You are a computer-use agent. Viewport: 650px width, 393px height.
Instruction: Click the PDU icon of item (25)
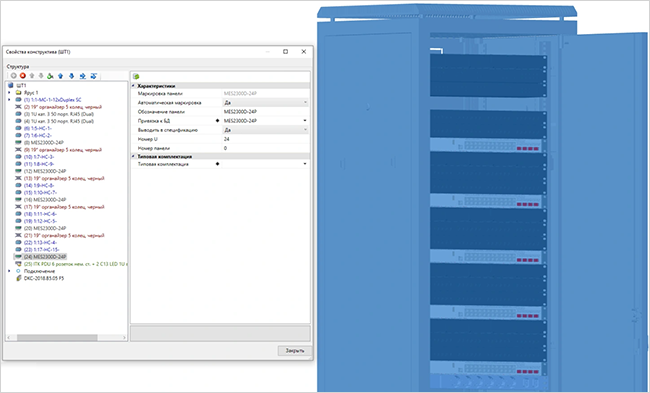18,264
